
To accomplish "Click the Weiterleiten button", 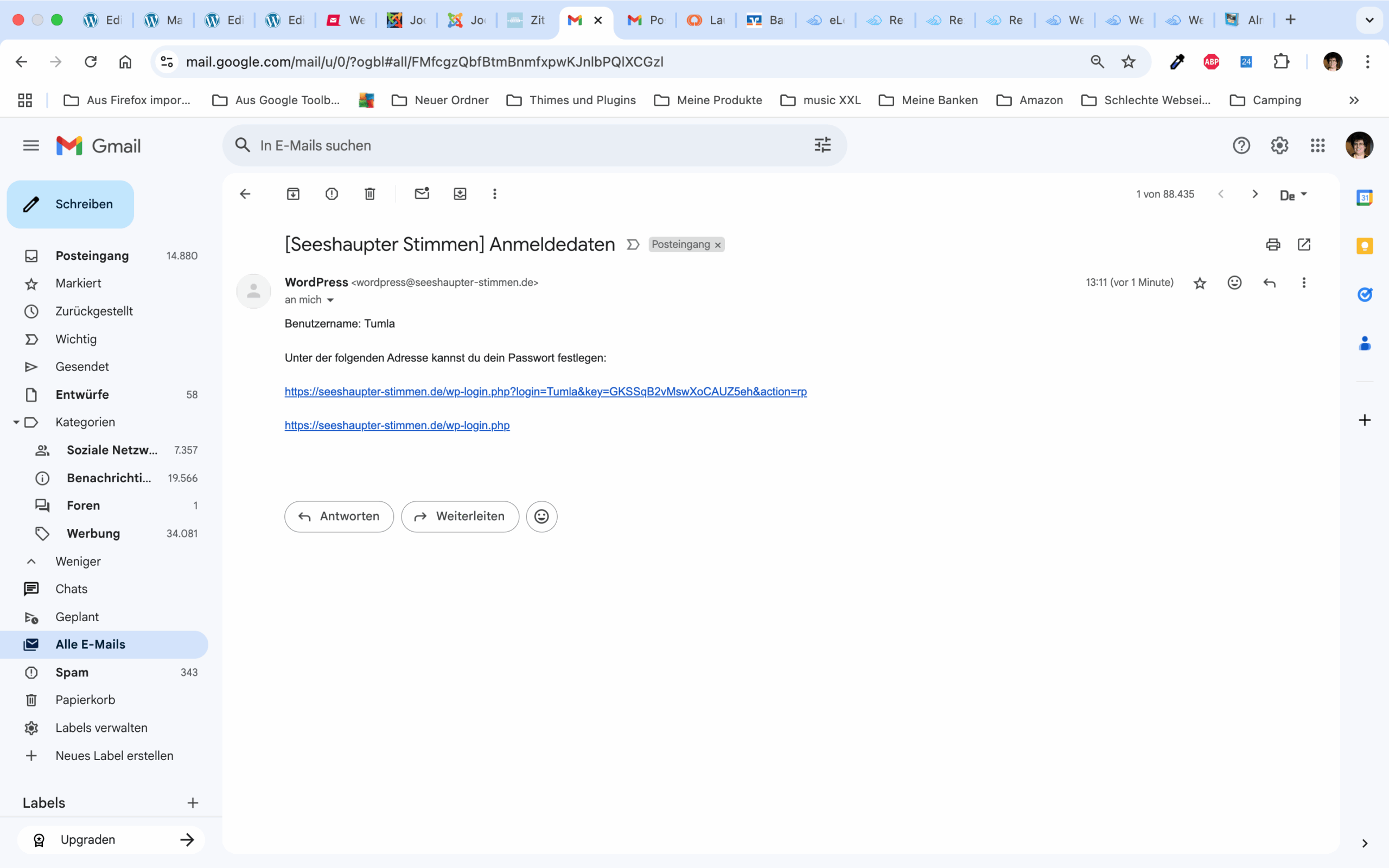I will [x=460, y=516].
